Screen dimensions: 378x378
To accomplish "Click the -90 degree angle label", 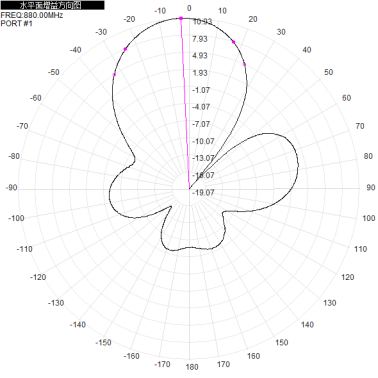I will click(11, 187).
